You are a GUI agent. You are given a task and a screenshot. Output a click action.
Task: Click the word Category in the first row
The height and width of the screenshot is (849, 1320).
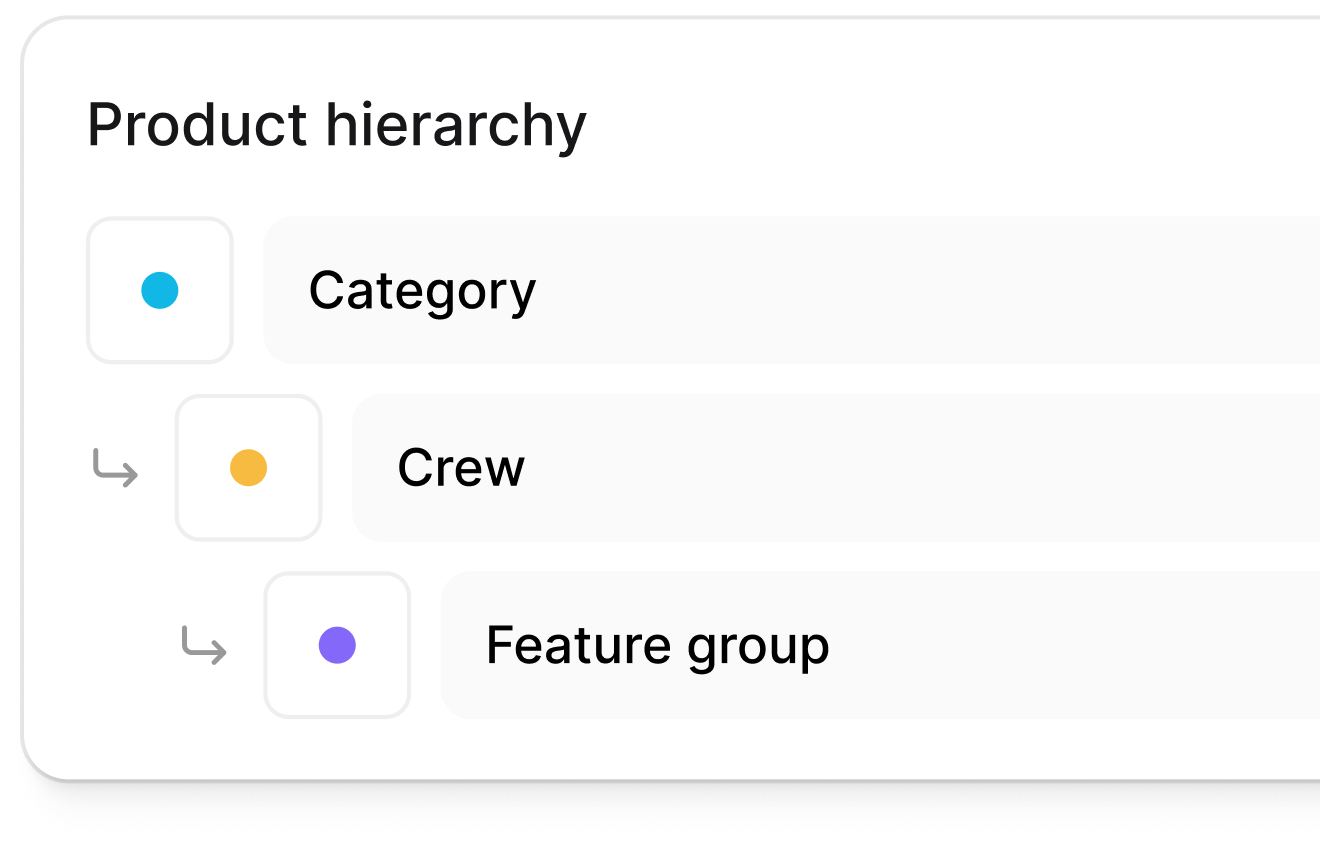coord(422,291)
